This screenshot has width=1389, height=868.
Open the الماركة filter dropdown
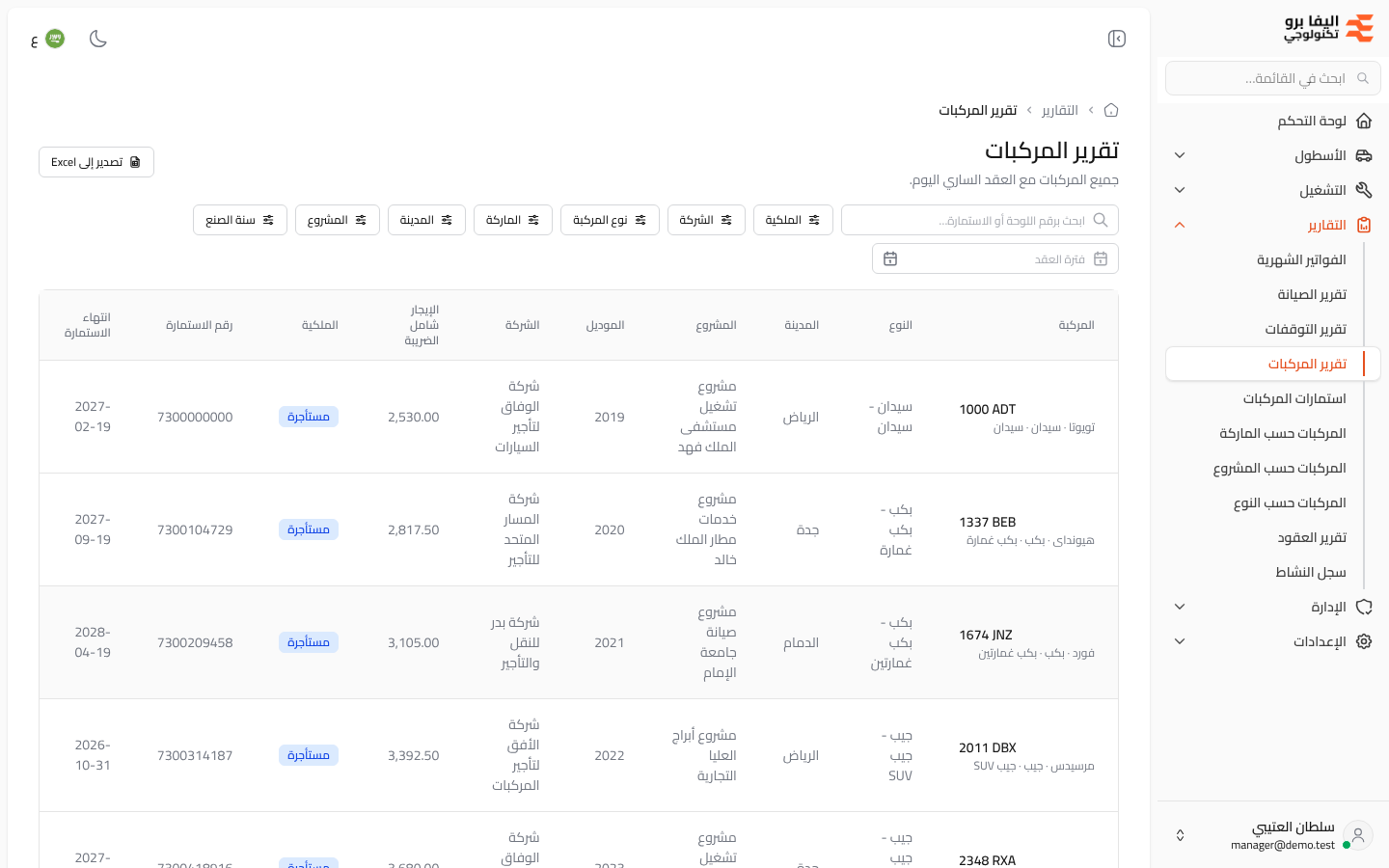(x=513, y=220)
